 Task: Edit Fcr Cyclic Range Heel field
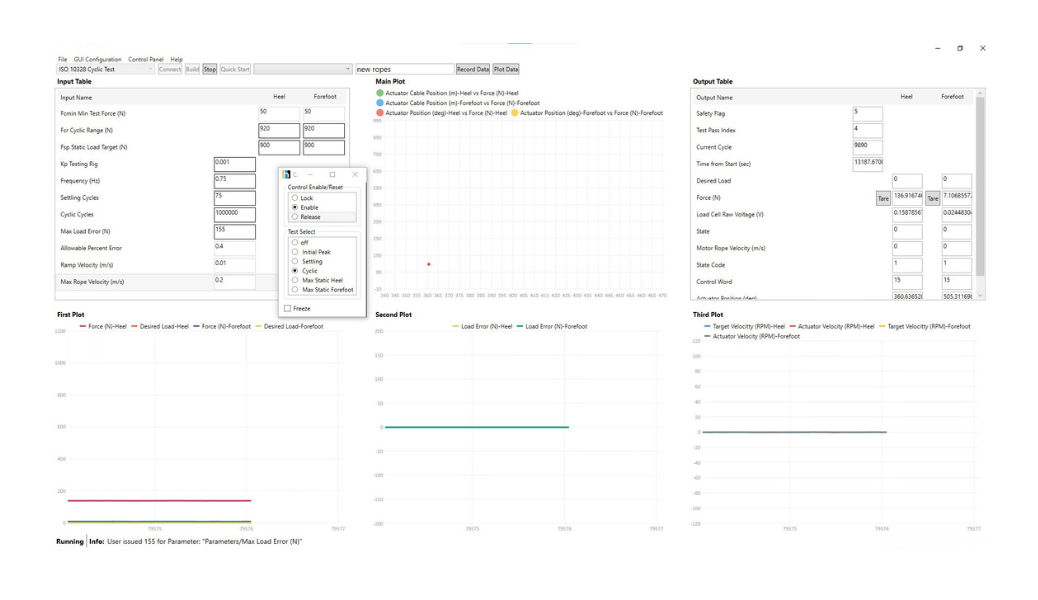[x=279, y=130]
